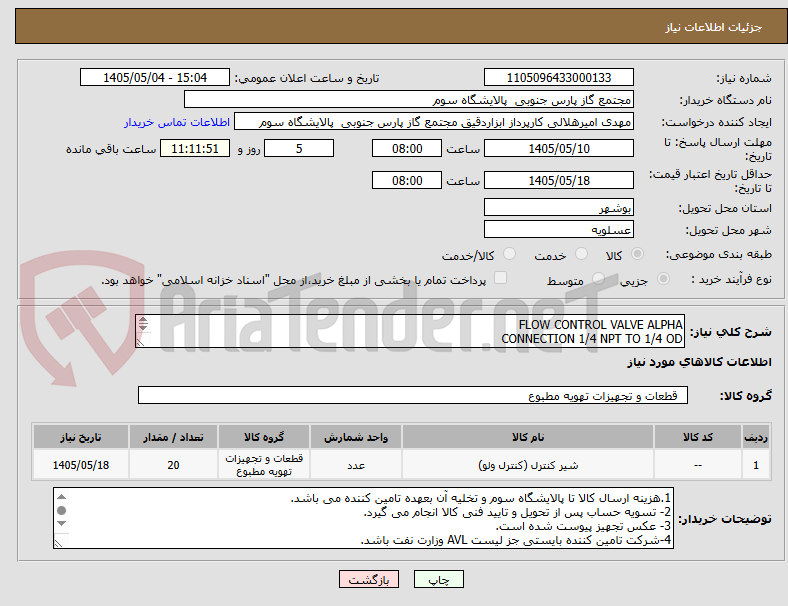Click the need date cell 1405/05/18
The height and width of the screenshot is (606, 788).
pyautogui.click(x=81, y=465)
